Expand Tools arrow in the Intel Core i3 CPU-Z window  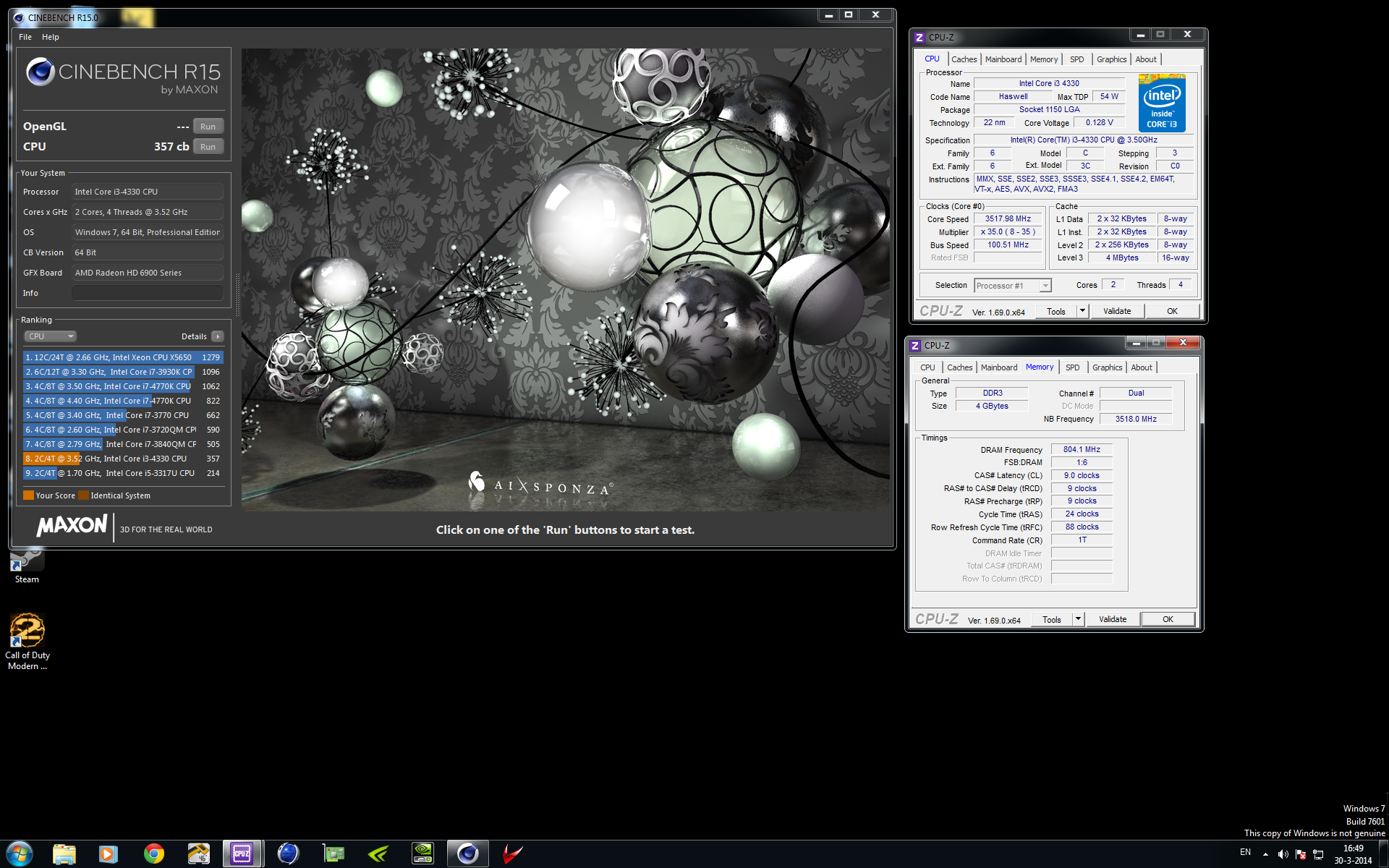coord(1082,312)
